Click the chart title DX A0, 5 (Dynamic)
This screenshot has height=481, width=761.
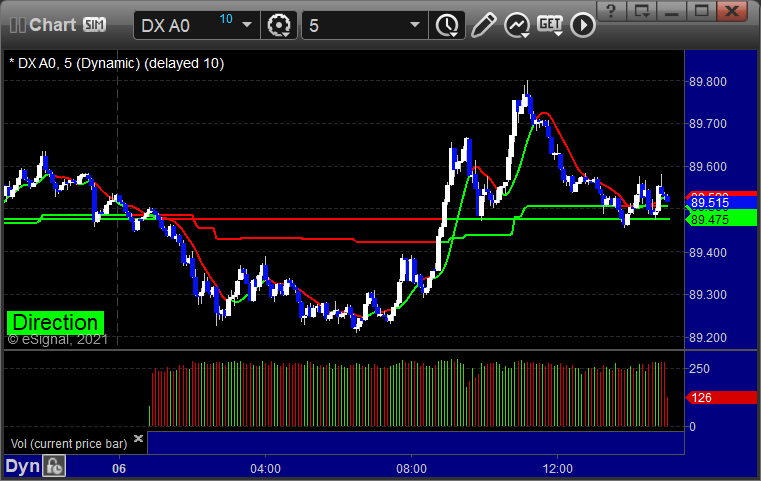[116, 64]
